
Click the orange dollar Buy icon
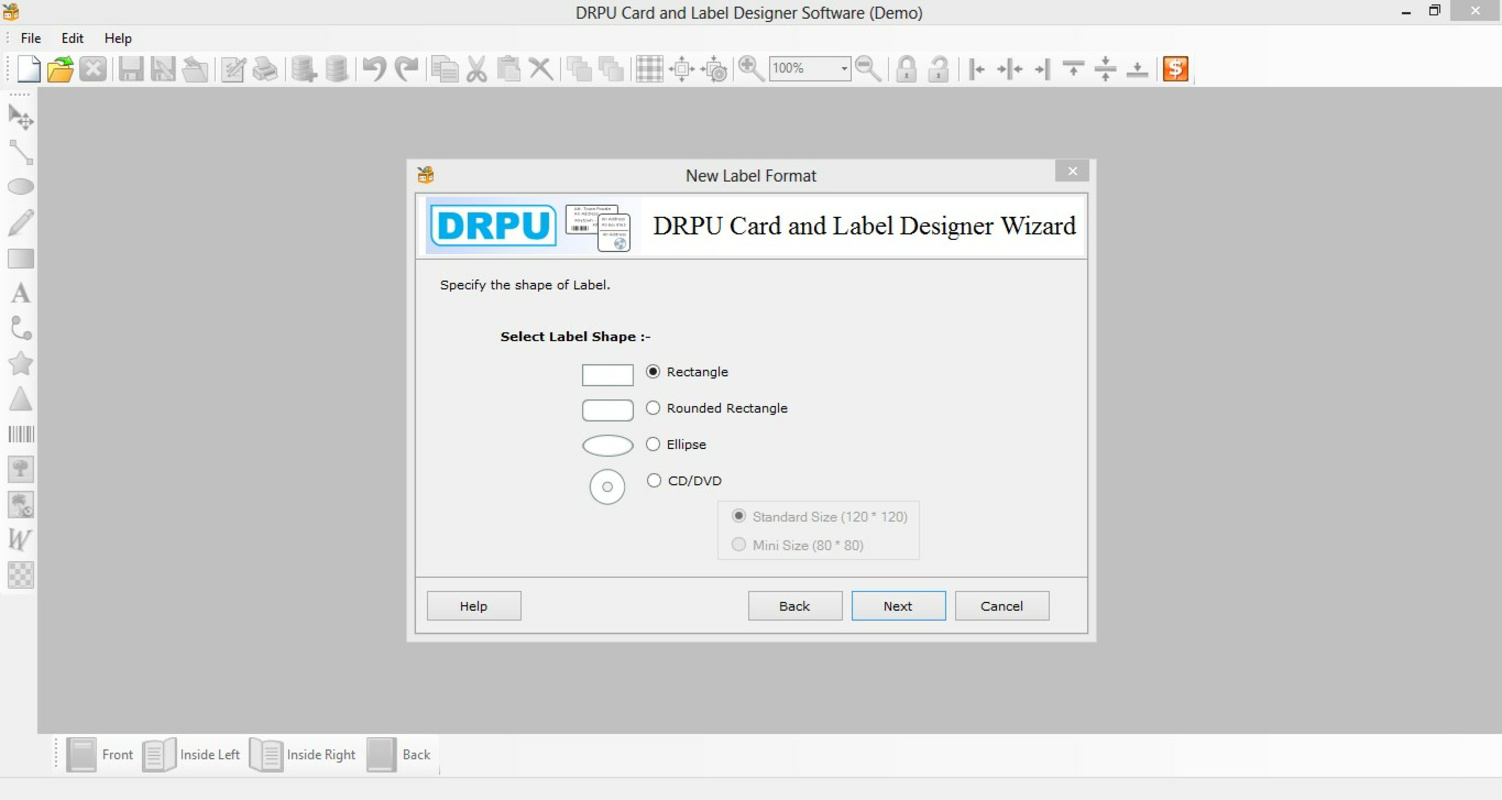click(1176, 69)
